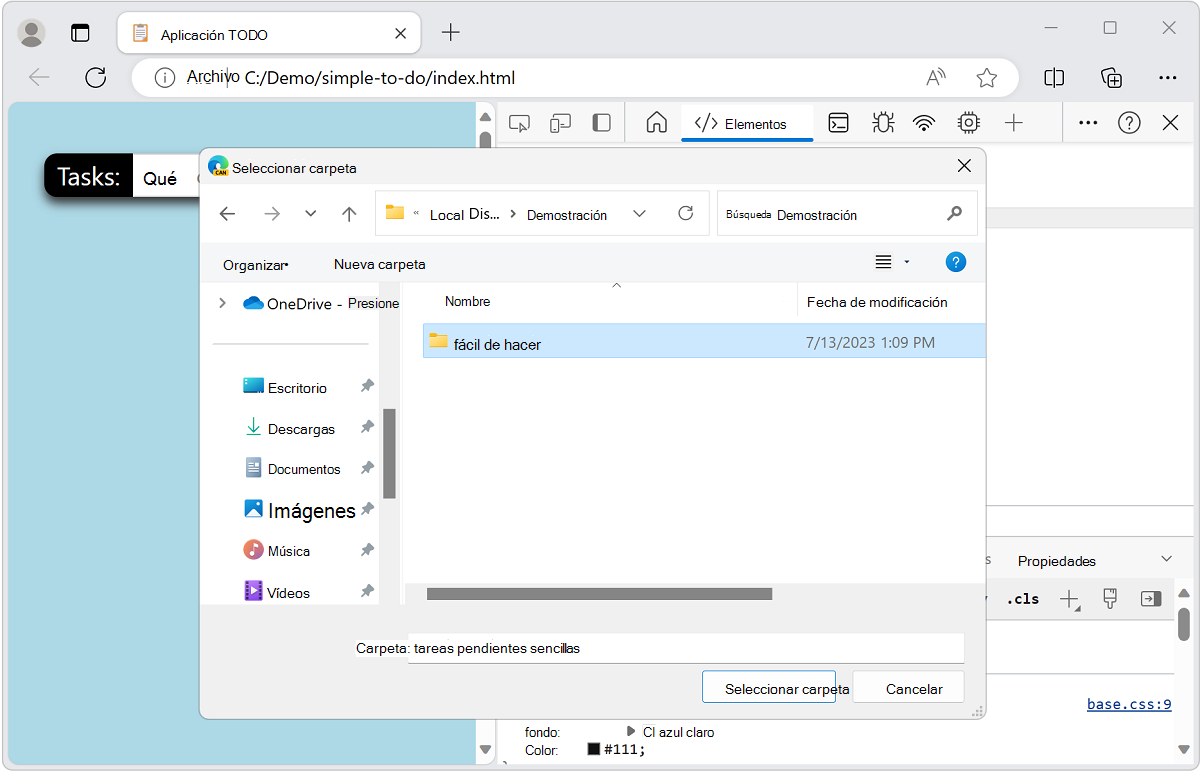Add more tools to DevTools bar
Viewport: 1200px width, 772px height.
pos(1014,123)
